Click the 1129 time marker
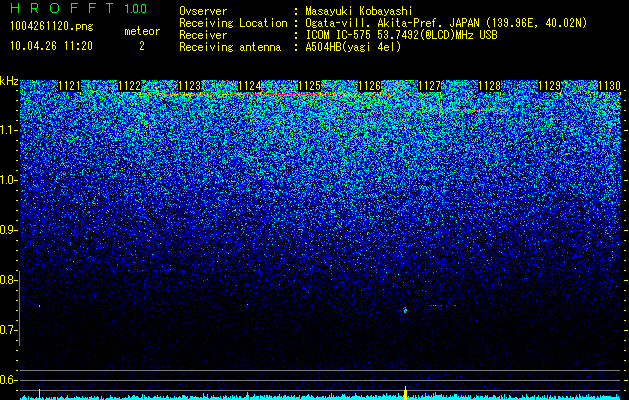The width and height of the screenshot is (629, 400). [549, 86]
